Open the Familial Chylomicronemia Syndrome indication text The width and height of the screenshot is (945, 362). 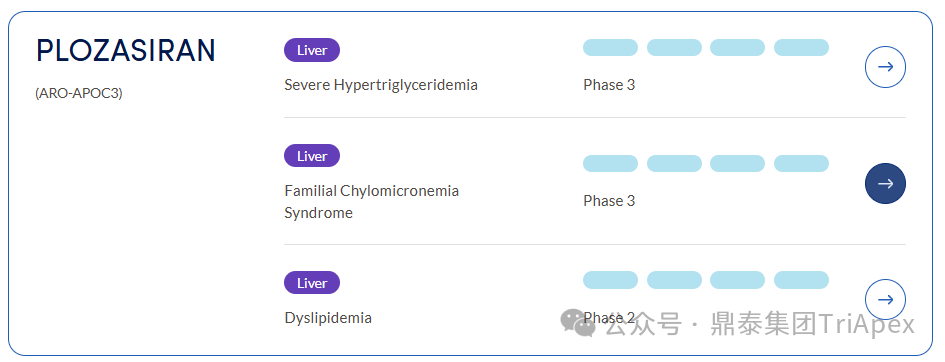click(x=372, y=202)
